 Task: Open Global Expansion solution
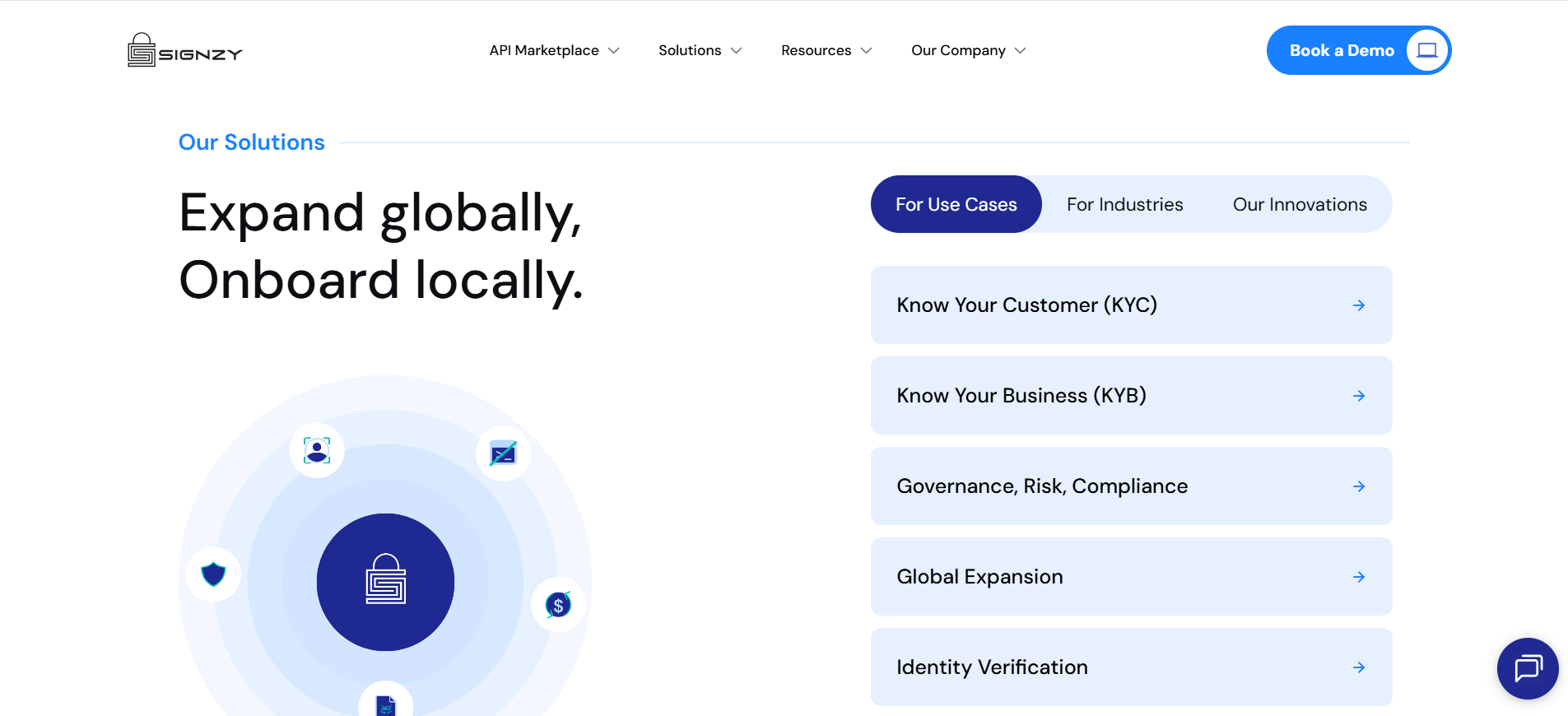(x=1132, y=576)
